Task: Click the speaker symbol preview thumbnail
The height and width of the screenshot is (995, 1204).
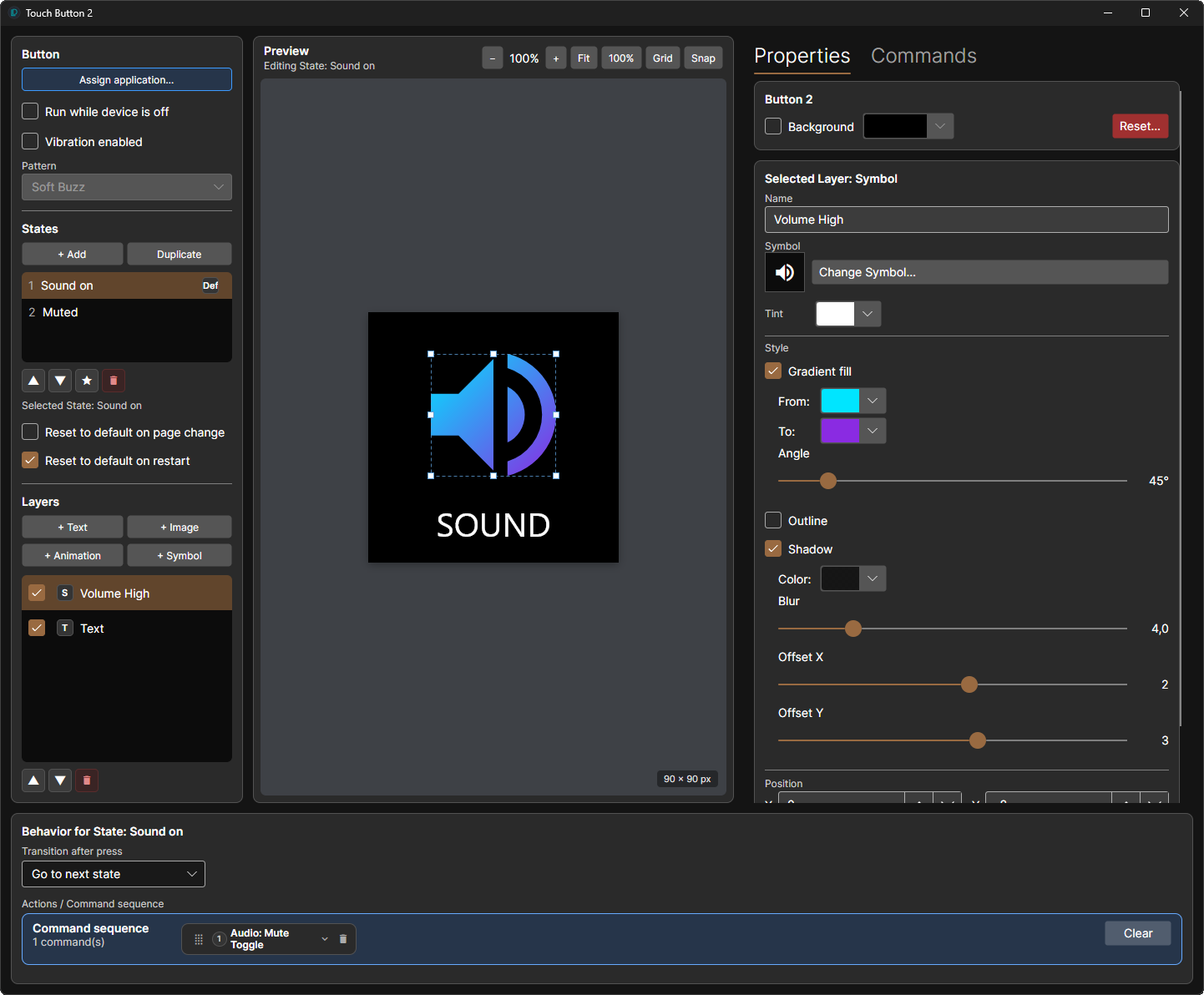Action: [785, 272]
